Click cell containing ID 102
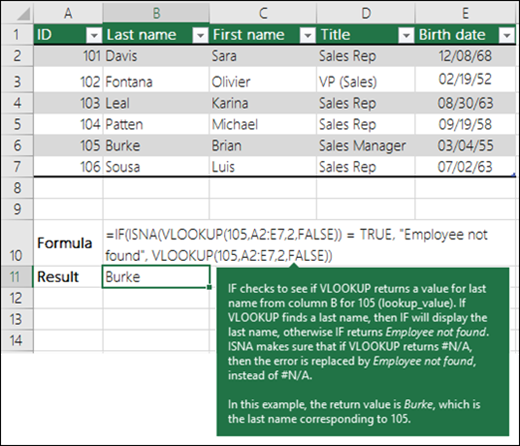Screen dimensions: 520x446 [x=68, y=80]
